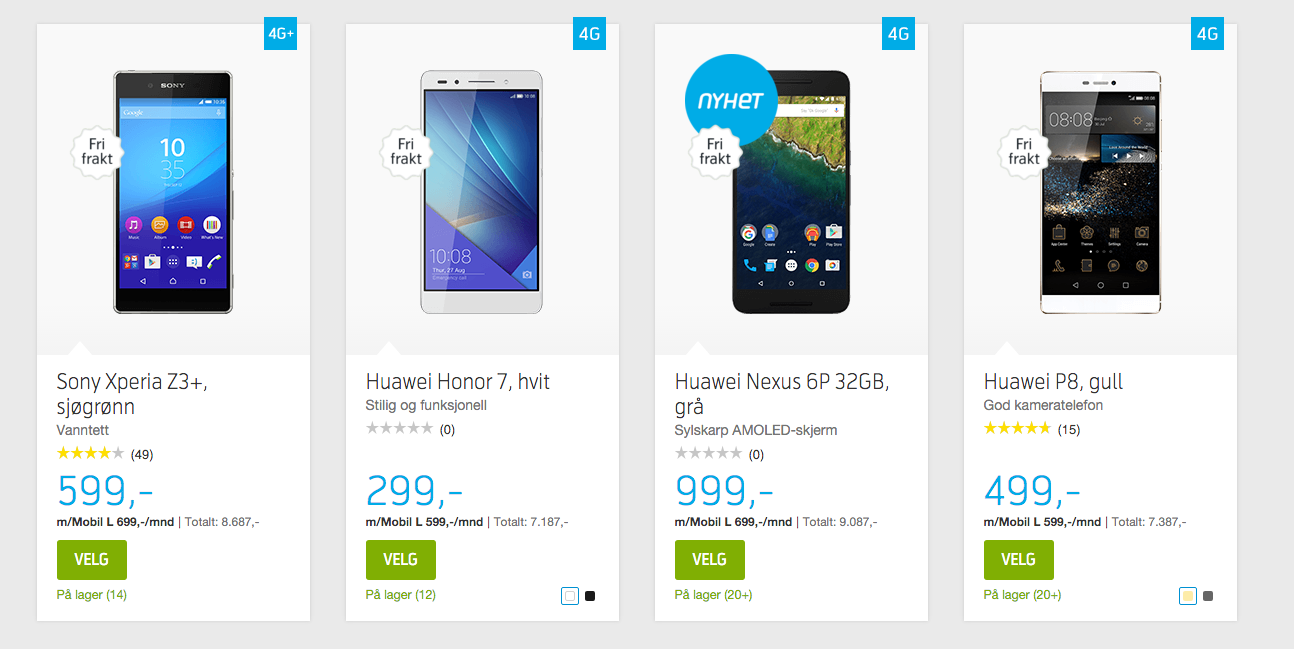Click the Fri frakt badge on Huawei P8
This screenshot has height=649, width=1294.
point(1024,152)
